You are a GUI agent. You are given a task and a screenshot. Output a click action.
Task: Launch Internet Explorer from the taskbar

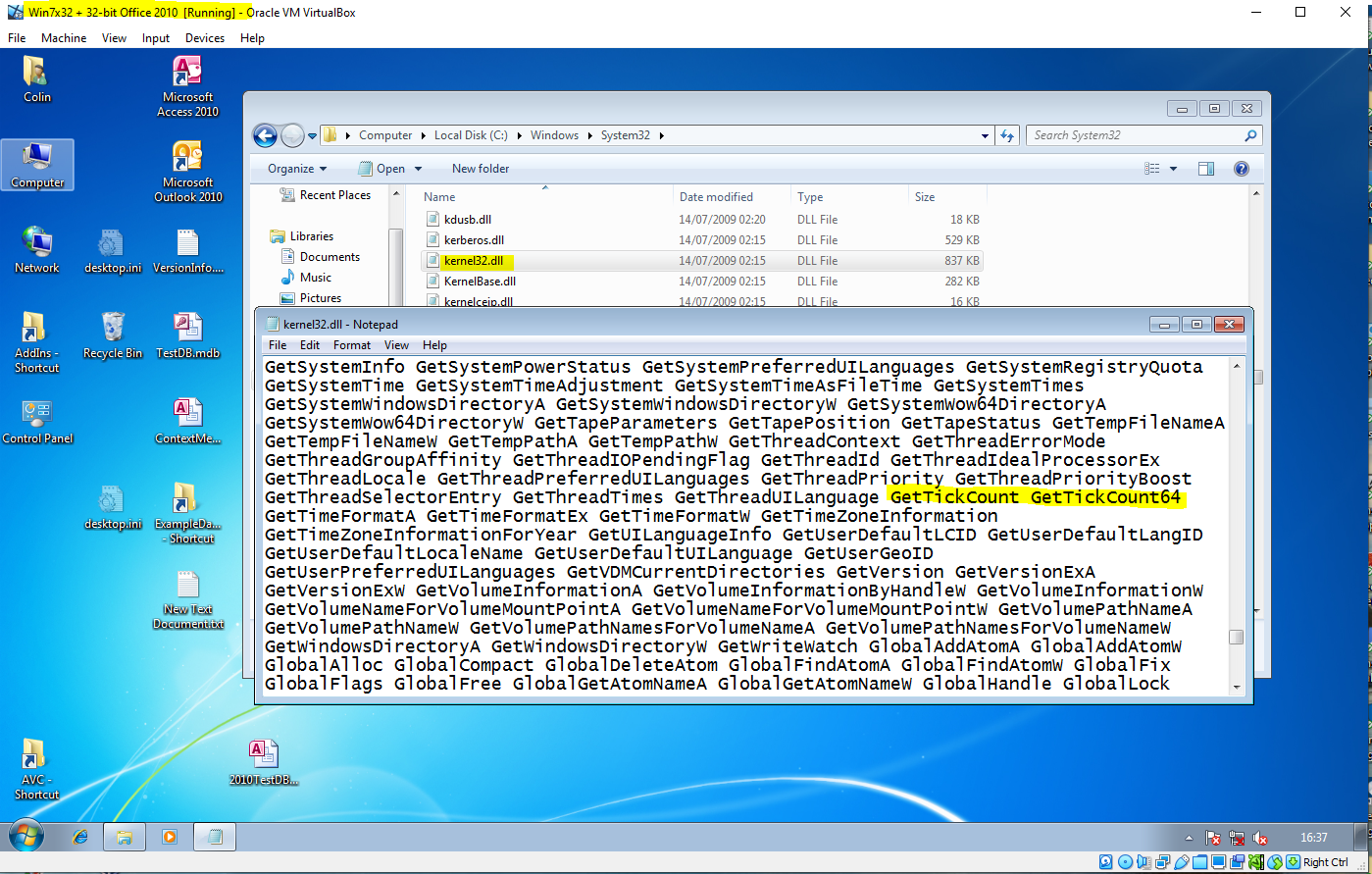[80, 837]
